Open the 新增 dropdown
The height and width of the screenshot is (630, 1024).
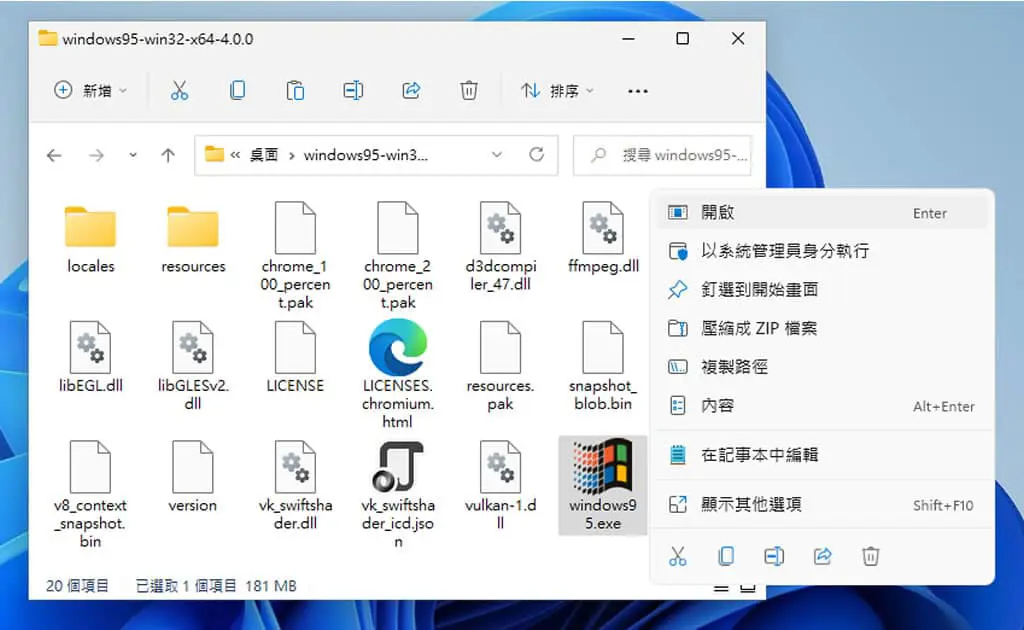coord(90,90)
